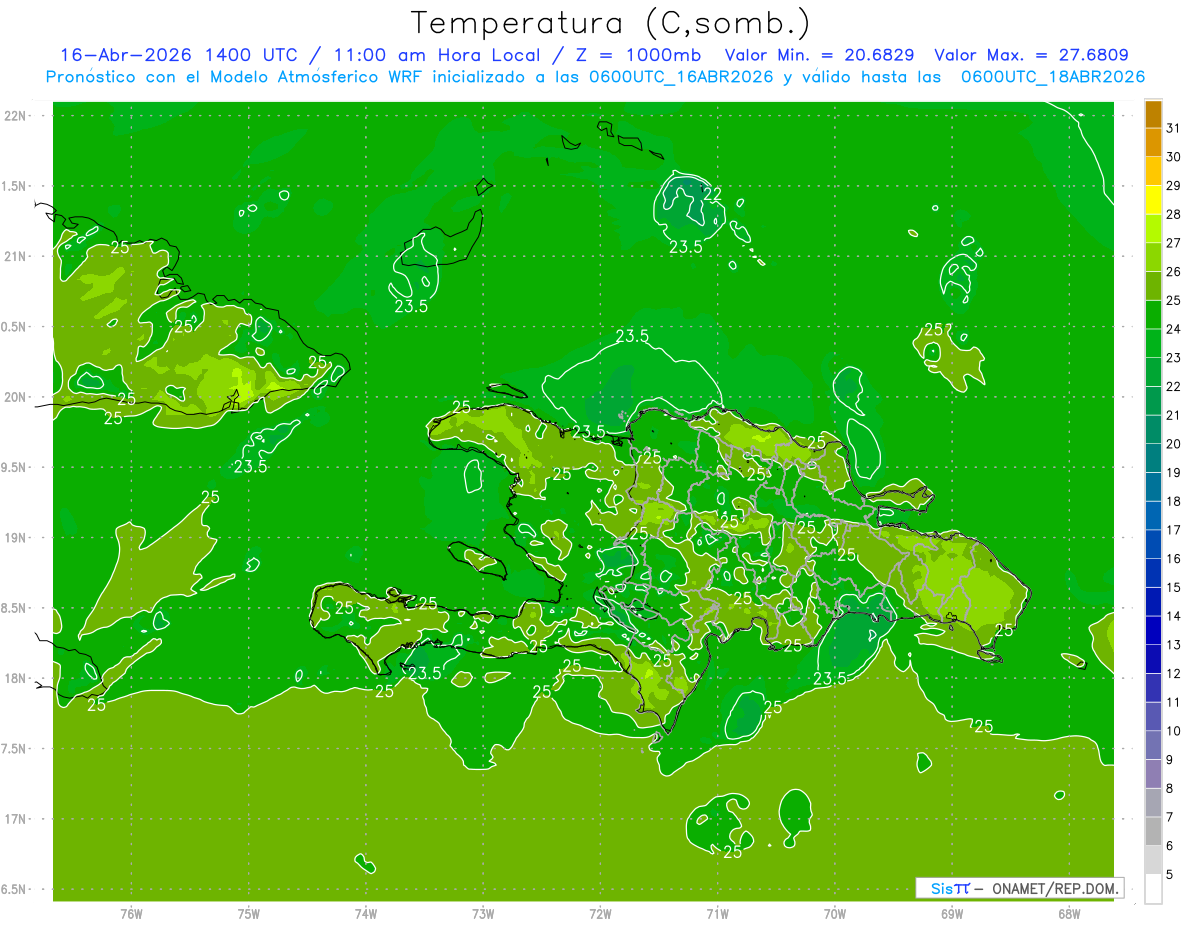Click the 22N latitude axis label

(17, 116)
